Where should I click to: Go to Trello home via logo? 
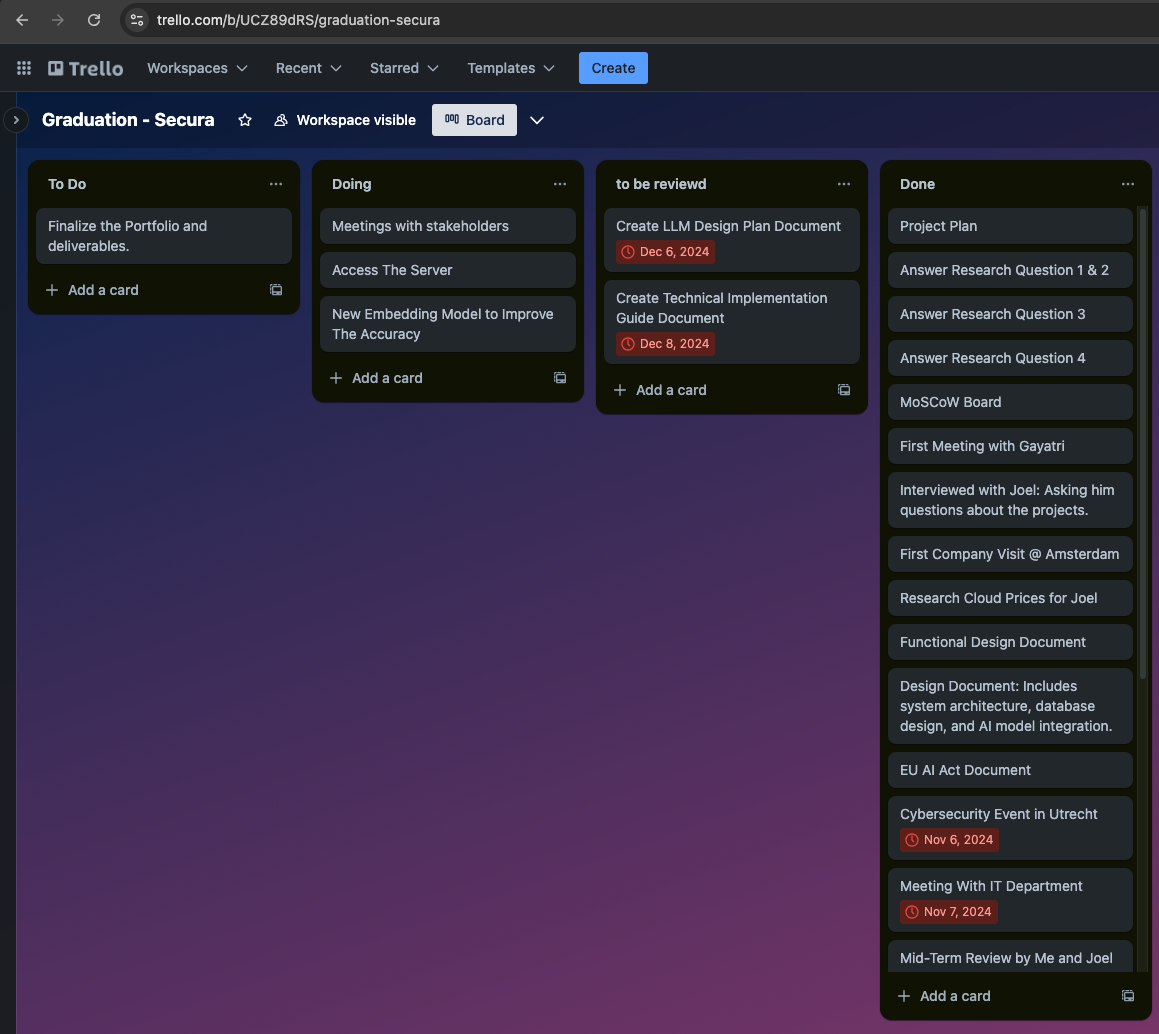(86, 68)
